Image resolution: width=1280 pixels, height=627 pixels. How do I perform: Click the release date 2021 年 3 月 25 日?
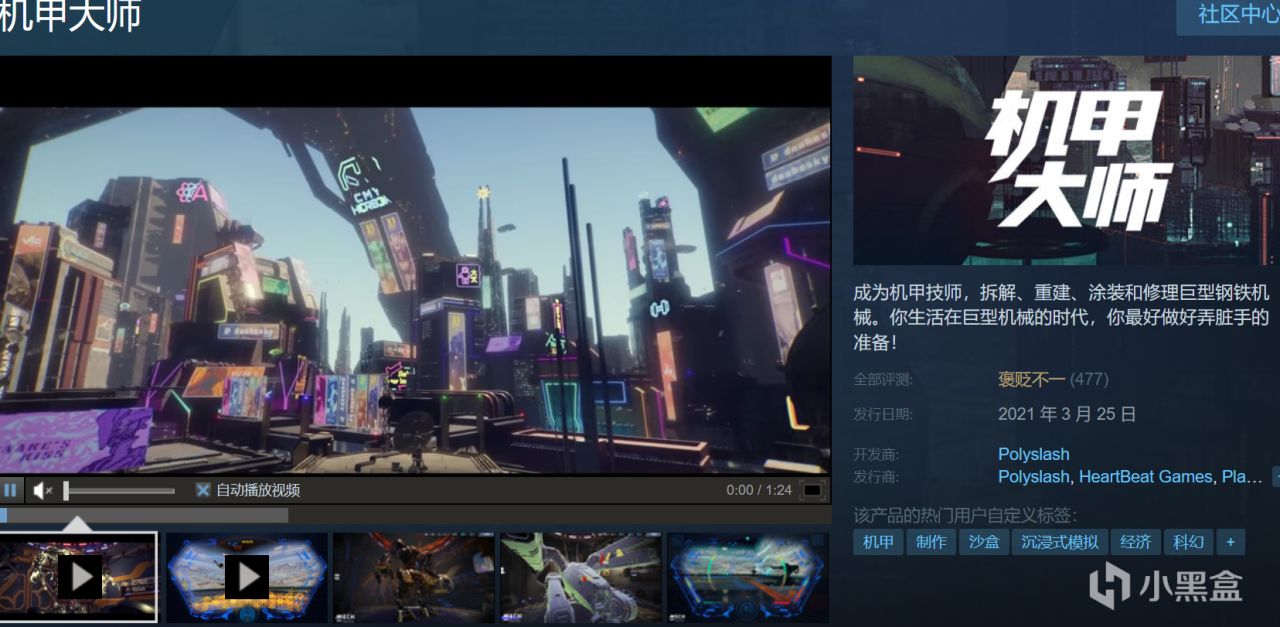1067,414
